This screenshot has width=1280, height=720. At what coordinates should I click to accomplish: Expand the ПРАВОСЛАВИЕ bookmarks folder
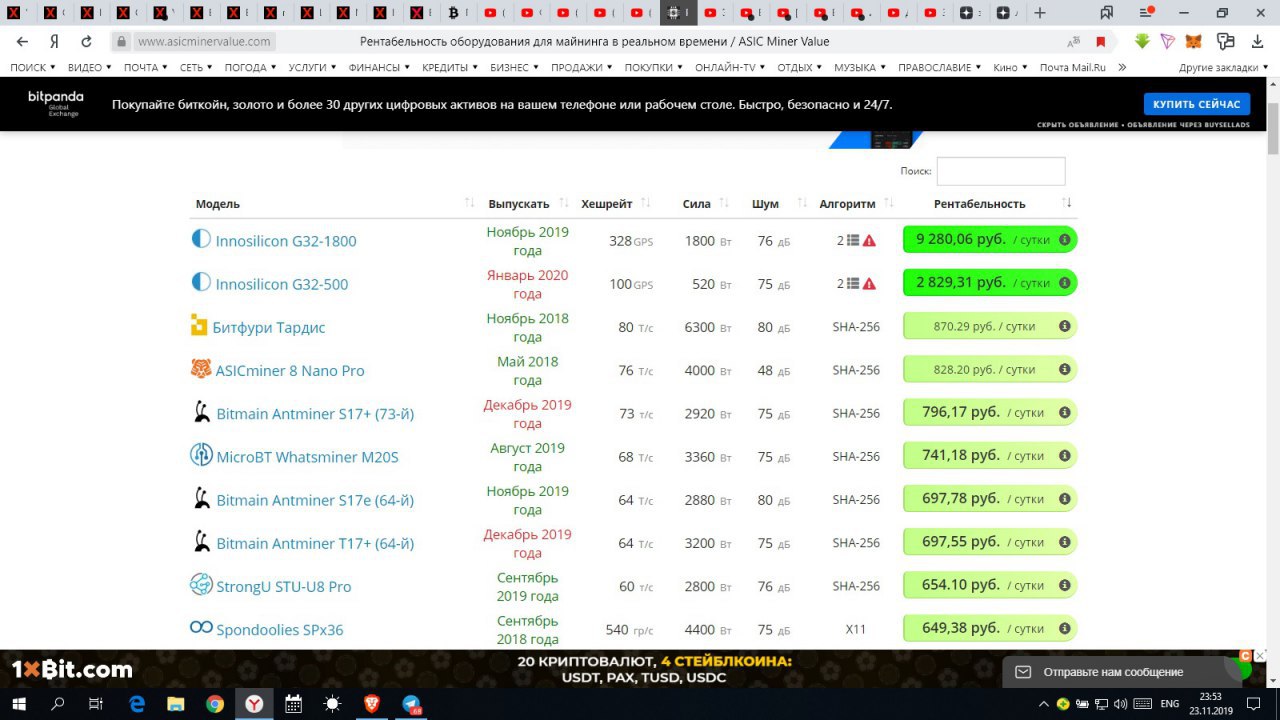[x=939, y=67]
